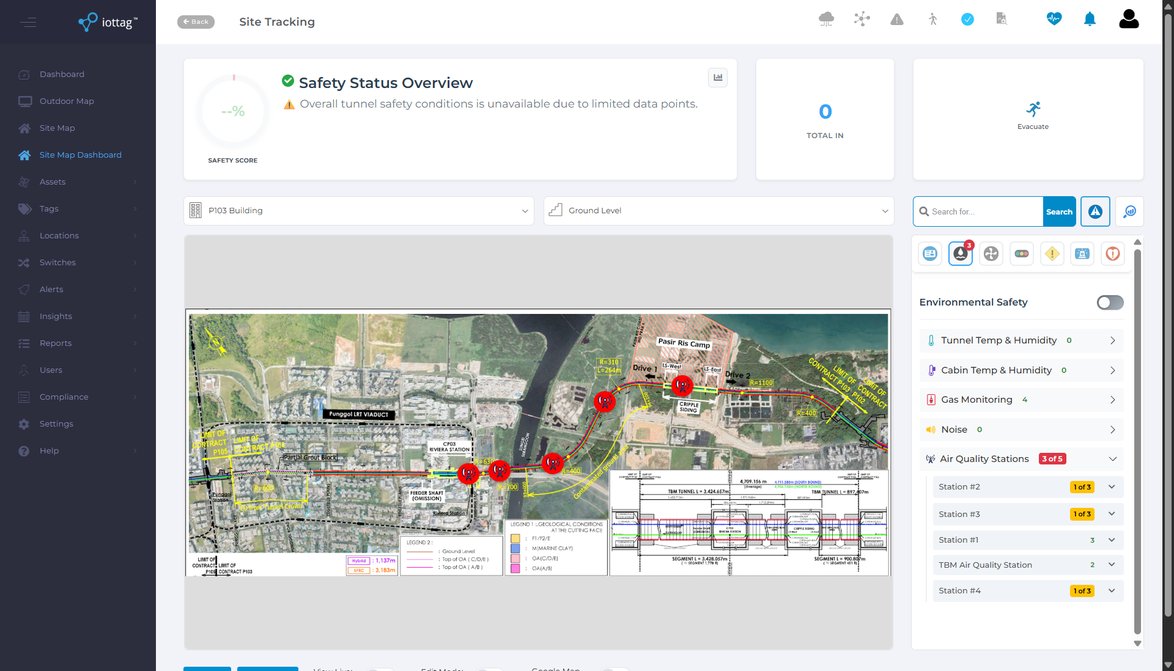This screenshot has height=671, width=1174.
Task: Toggle the Environmental Safety switch
Action: click(x=1110, y=303)
